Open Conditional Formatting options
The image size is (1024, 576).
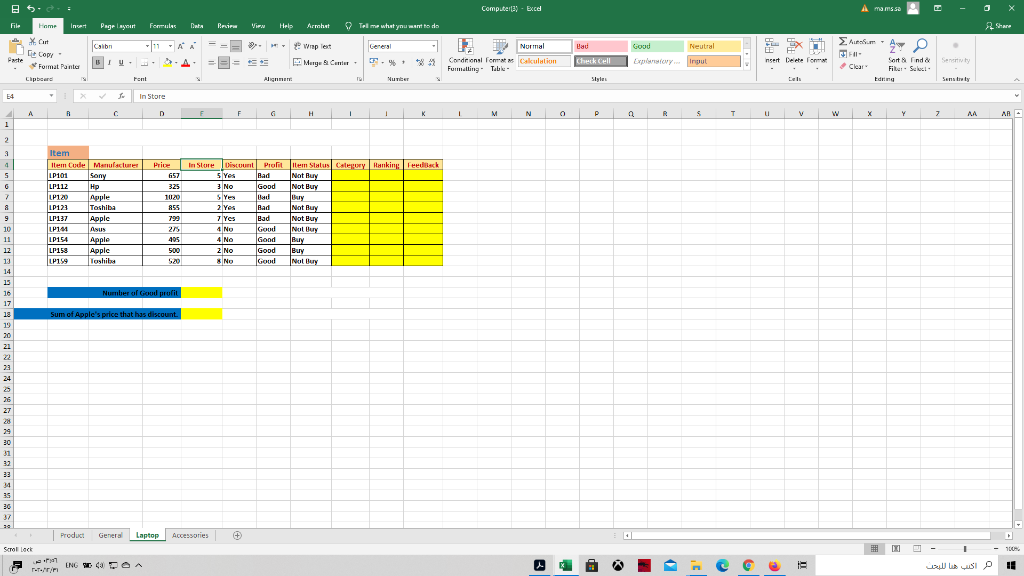click(466, 55)
